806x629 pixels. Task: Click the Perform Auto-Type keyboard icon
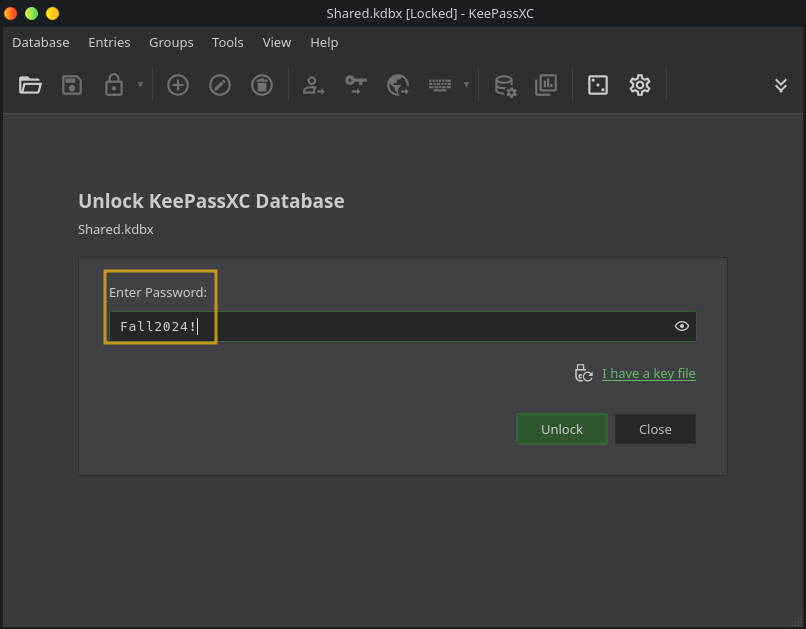[440, 85]
